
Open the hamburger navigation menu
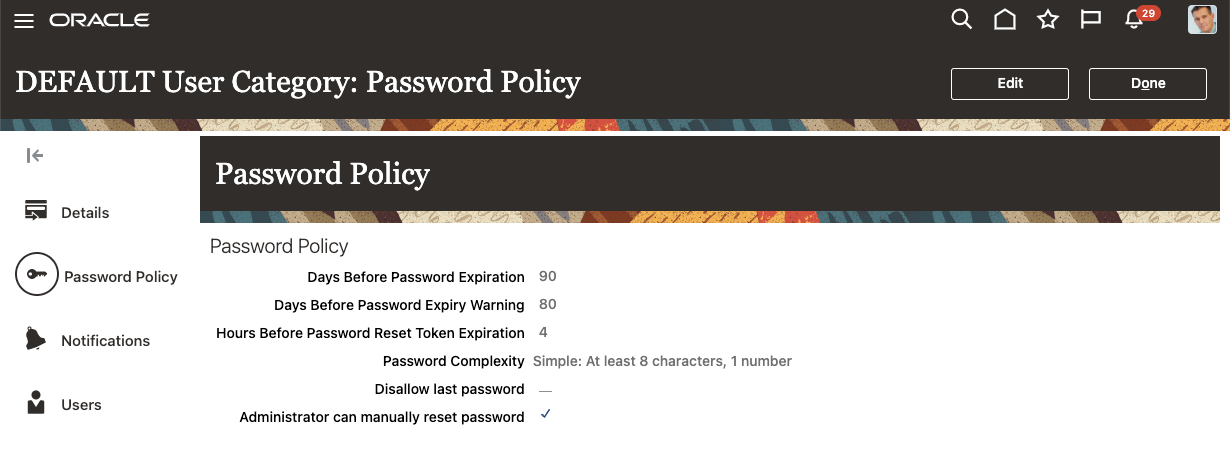pyautogui.click(x=24, y=21)
